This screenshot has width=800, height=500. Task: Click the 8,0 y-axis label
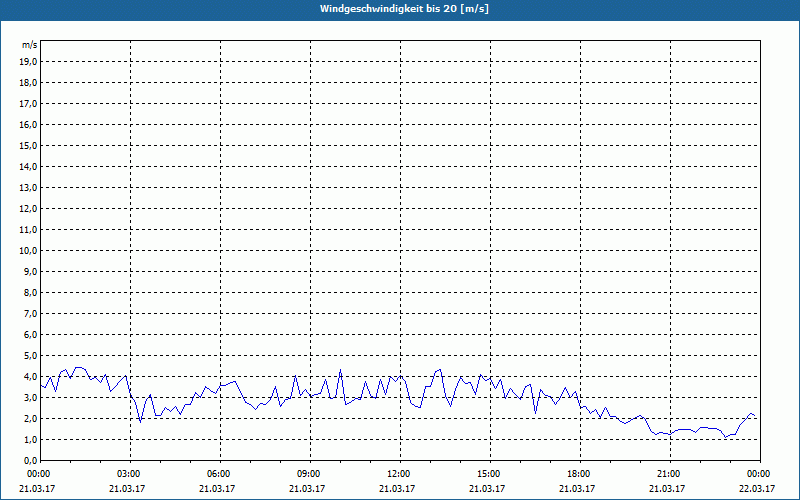30,292
